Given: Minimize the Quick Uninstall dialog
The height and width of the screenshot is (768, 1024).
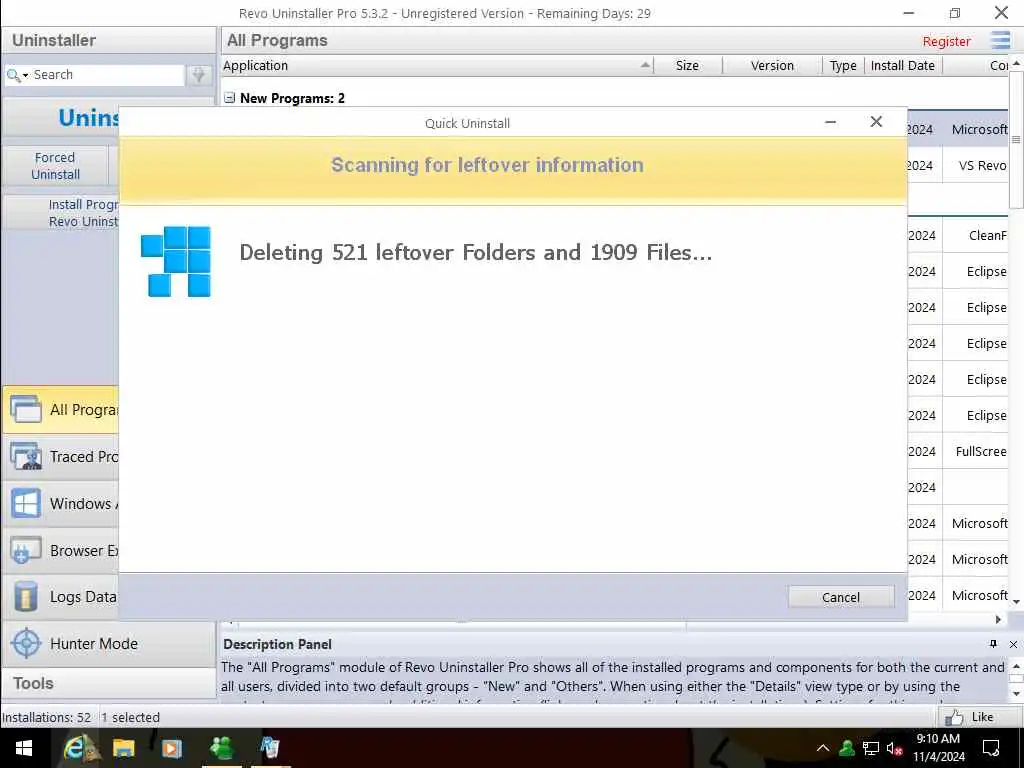Looking at the screenshot, I should coord(830,122).
